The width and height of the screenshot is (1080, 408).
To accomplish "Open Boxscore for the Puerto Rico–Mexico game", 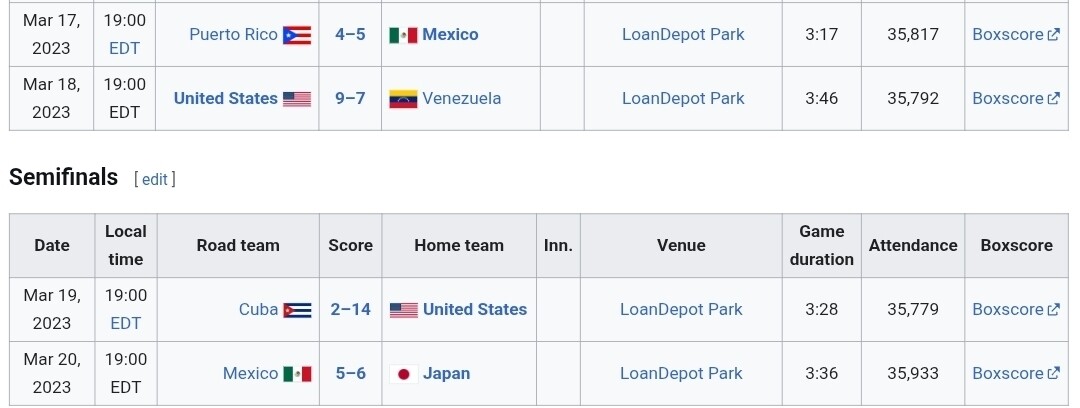I will pos(1008,34).
